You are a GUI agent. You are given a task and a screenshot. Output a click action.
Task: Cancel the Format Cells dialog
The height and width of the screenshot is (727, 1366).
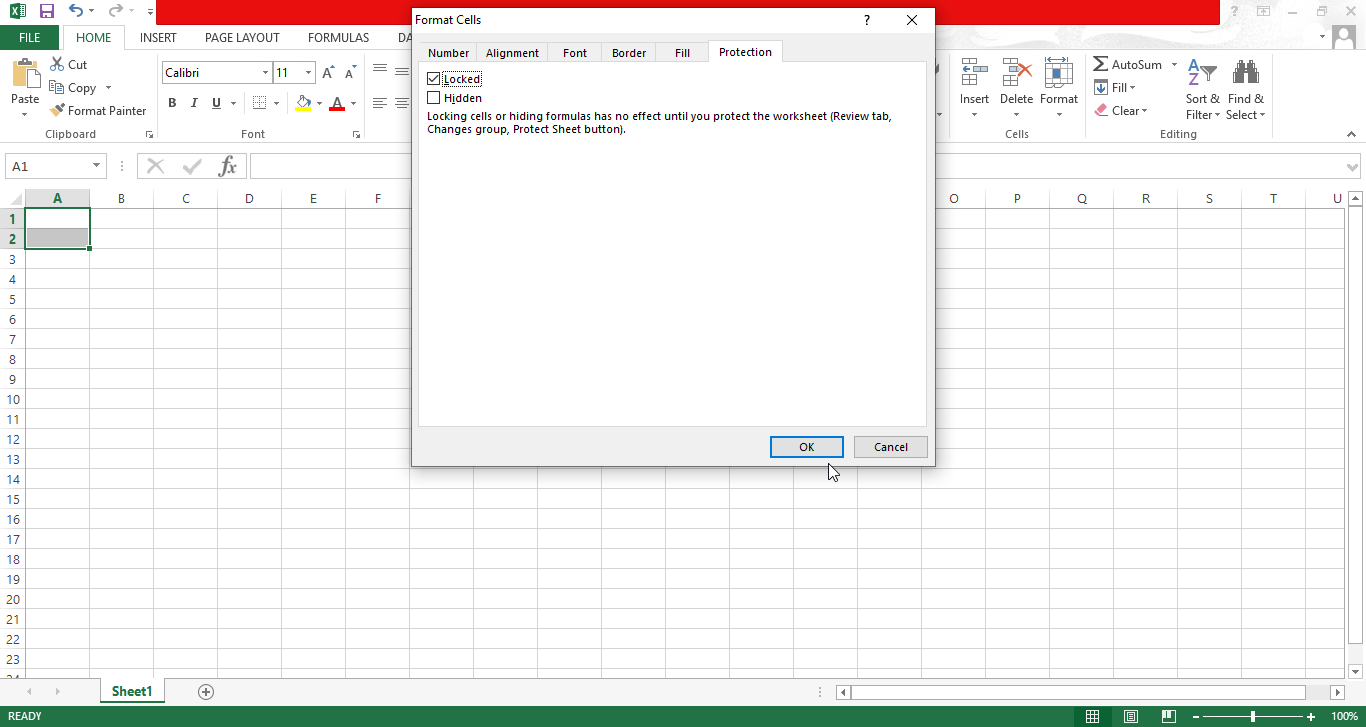pyautogui.click(x=891, y=447)
